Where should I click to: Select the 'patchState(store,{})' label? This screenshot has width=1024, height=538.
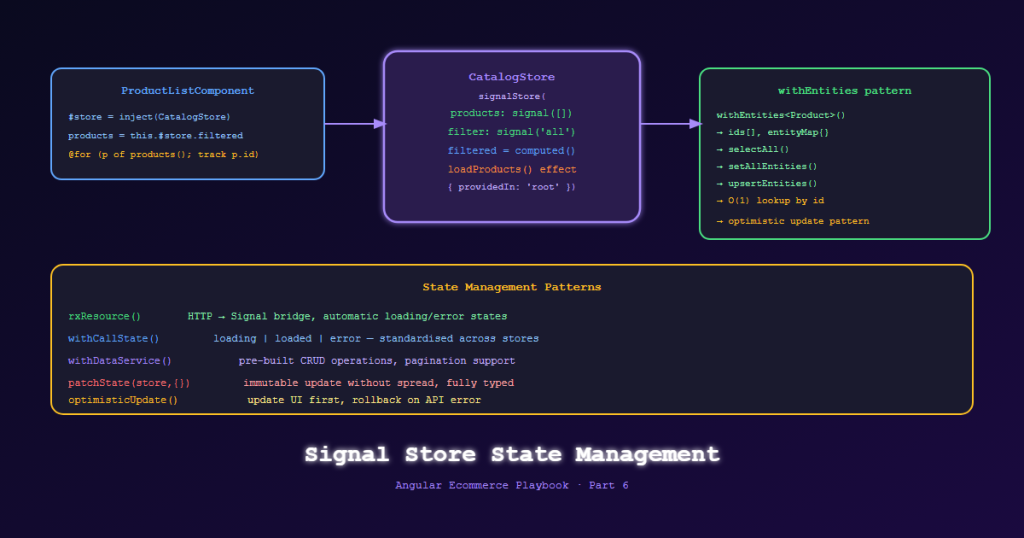(129, 383)
